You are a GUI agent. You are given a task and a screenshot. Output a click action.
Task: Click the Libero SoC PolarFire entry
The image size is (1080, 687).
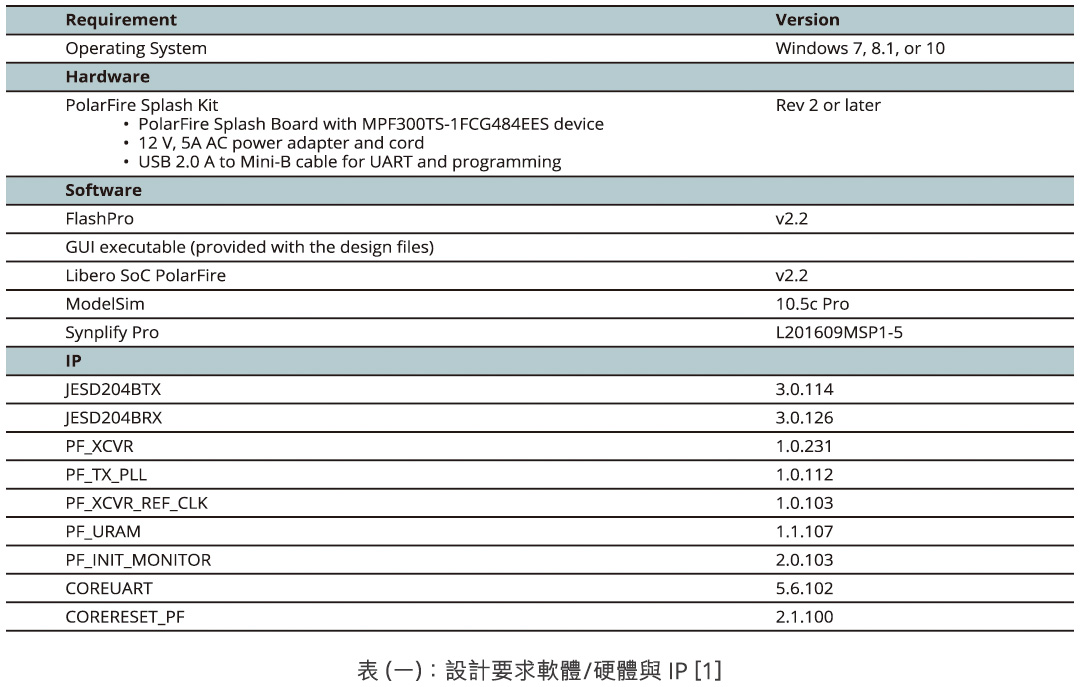pos(145,275)
